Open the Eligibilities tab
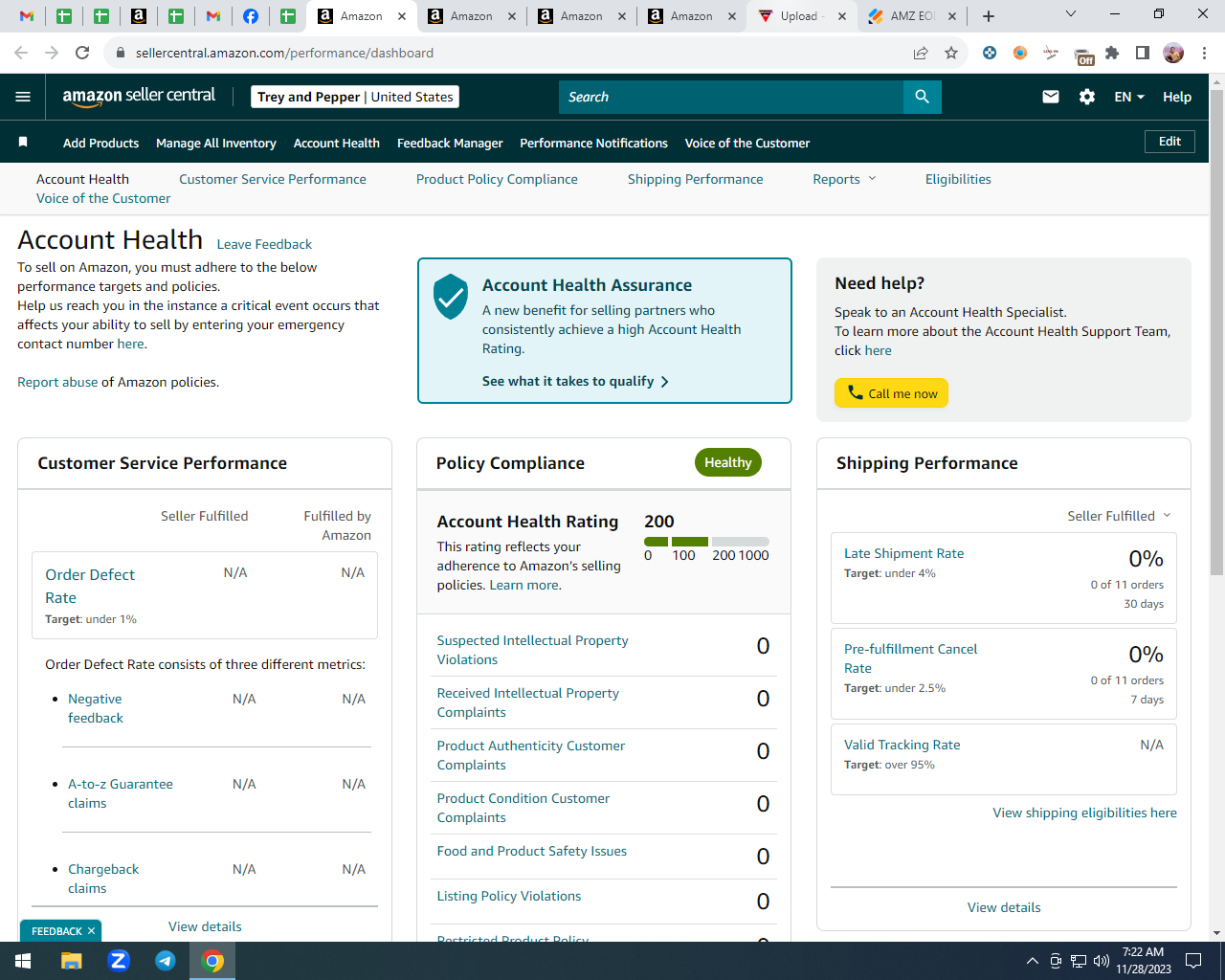The height and width of the screenshot is (980, 1225). tap(958, 179)
